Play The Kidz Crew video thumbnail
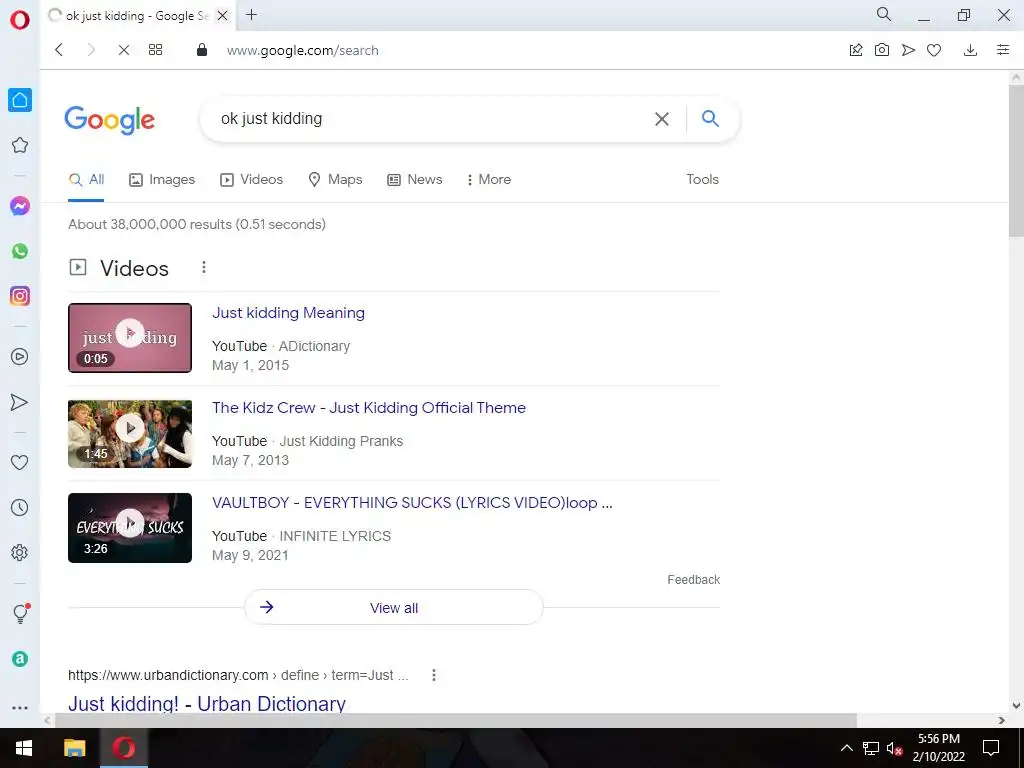1024x768 pixels. [130, 434]
